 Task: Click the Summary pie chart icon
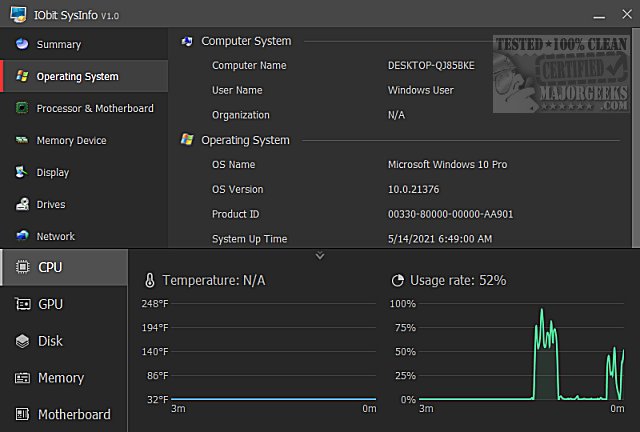(x=22, y=44)
